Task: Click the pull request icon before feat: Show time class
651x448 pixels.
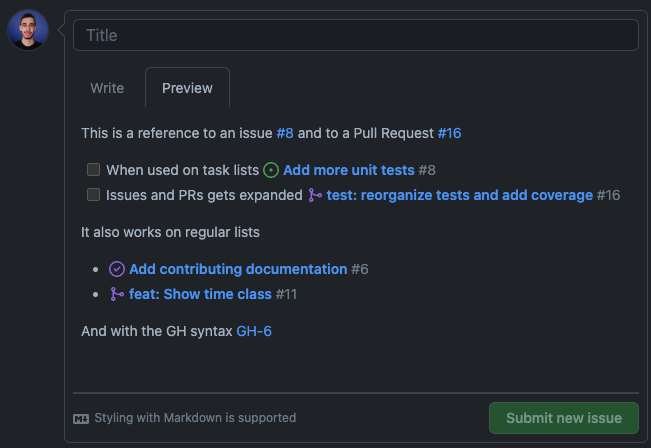Action: (117, 294)
